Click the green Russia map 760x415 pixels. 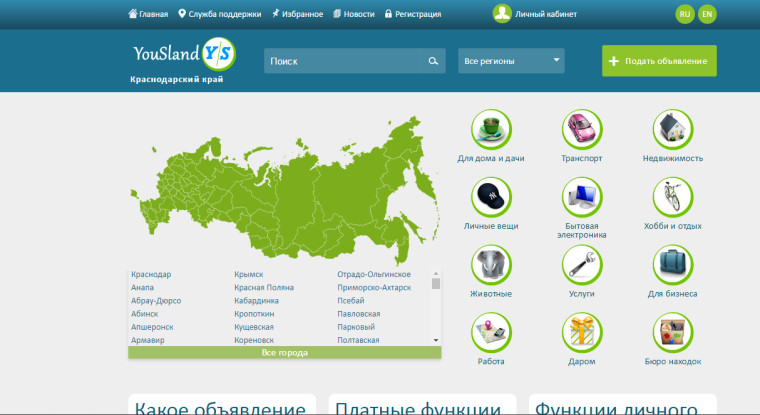285,189
